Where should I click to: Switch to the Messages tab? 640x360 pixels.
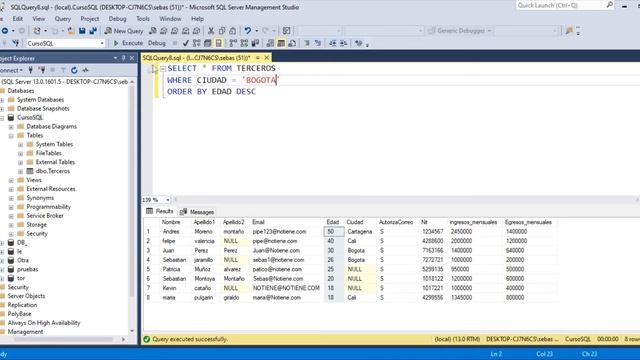coord(197,212)
